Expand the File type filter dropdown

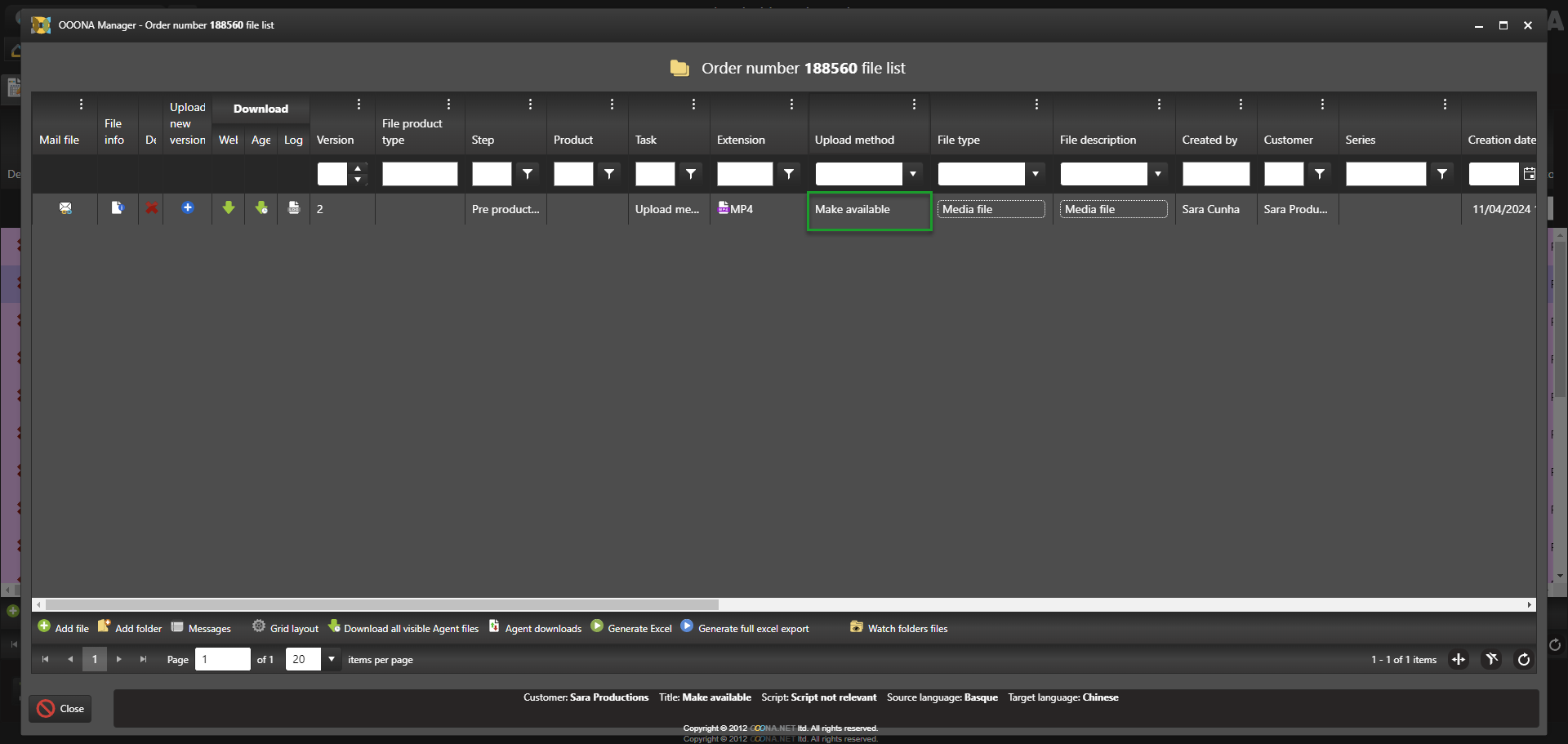[x=1035, y=174]
